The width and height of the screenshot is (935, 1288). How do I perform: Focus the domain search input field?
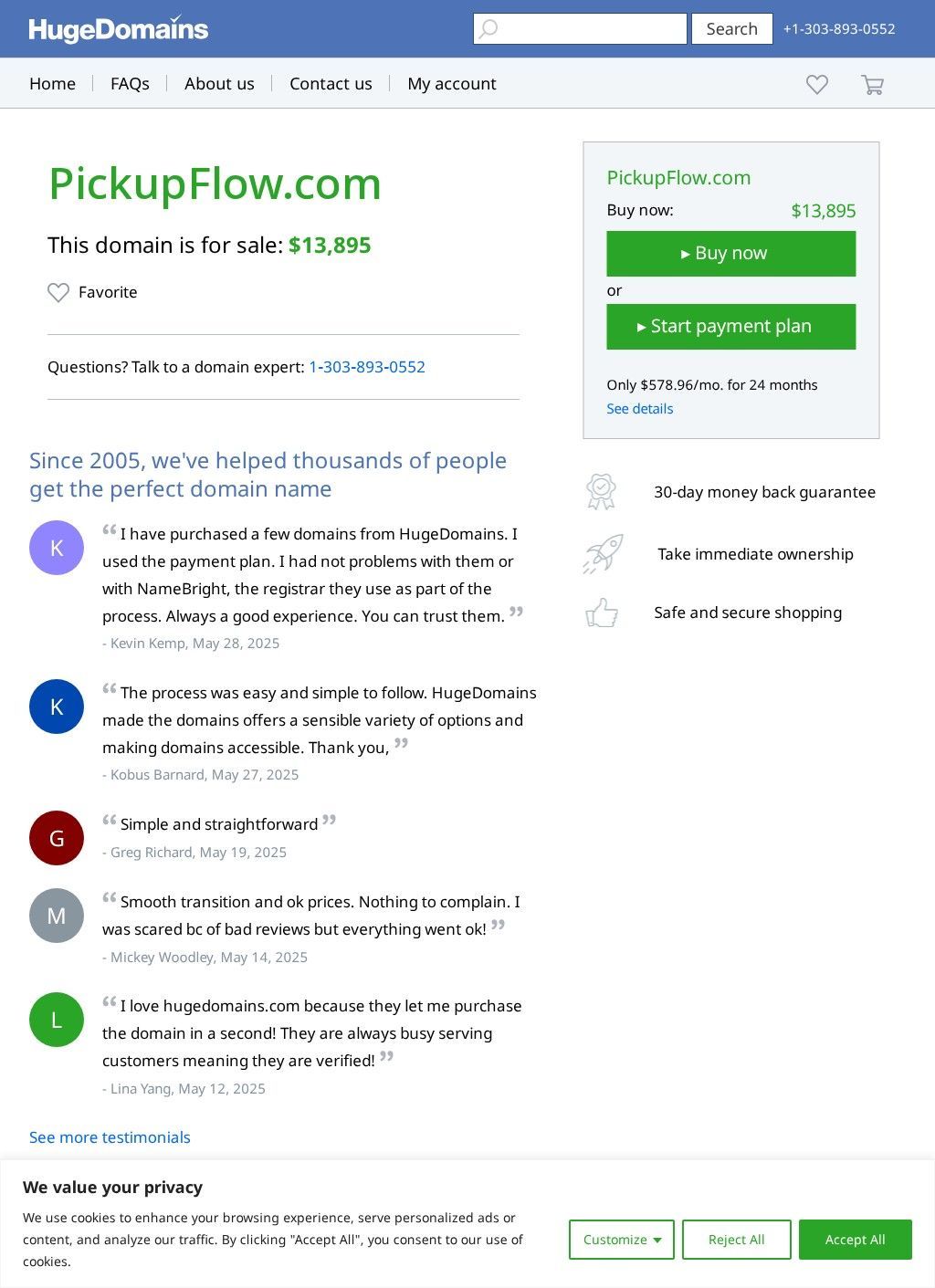pyautogui.click(x=592, y=29)
